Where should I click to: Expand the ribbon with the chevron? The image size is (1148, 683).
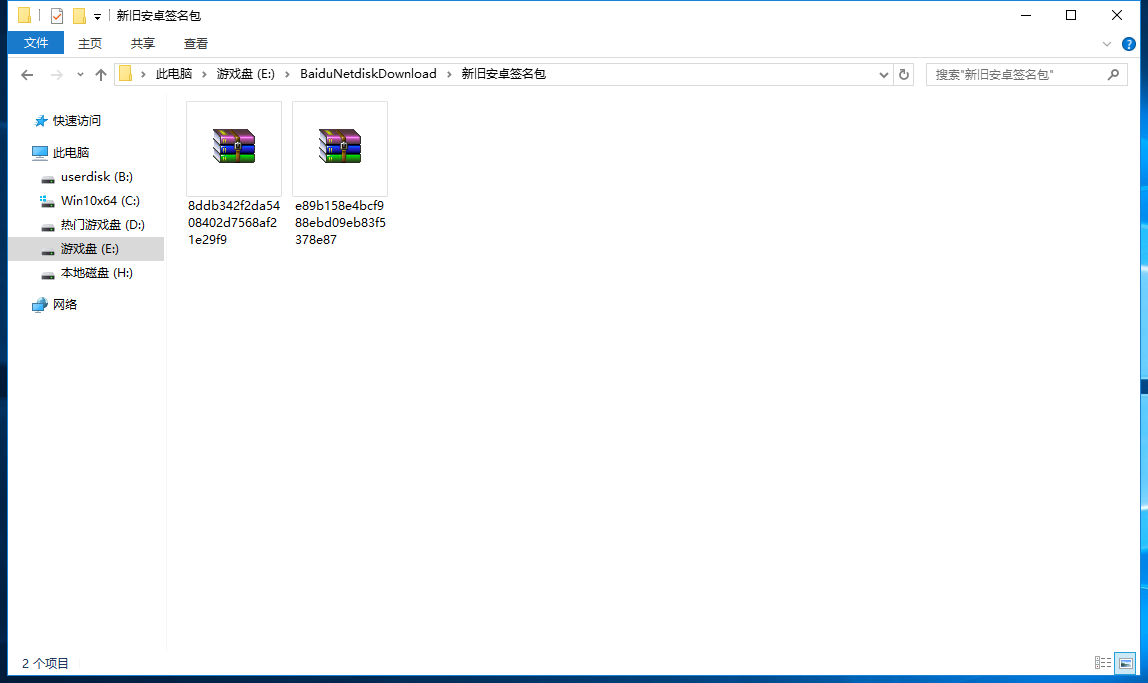coord(1106,44)
